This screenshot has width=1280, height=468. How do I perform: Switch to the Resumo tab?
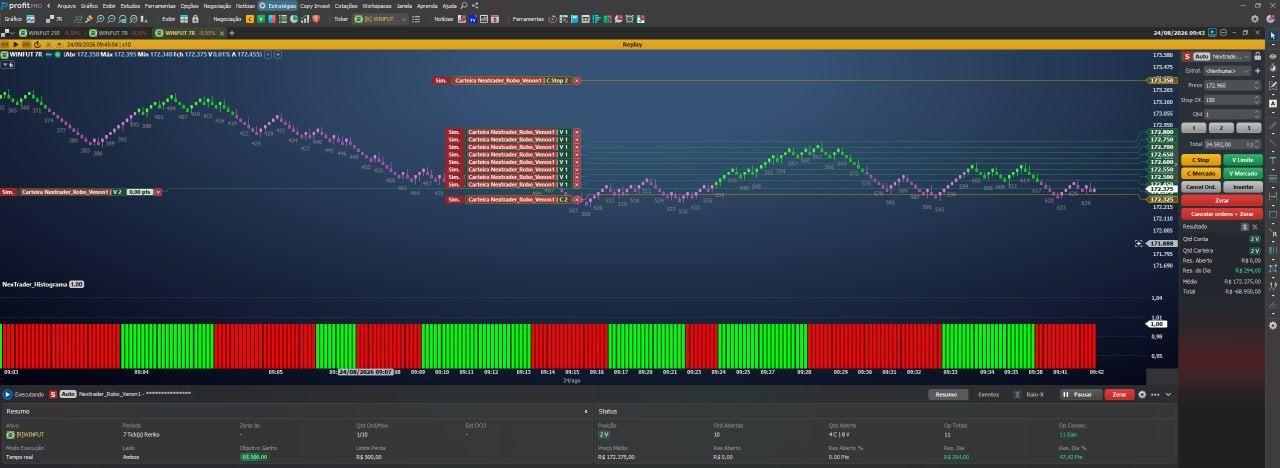946,395
